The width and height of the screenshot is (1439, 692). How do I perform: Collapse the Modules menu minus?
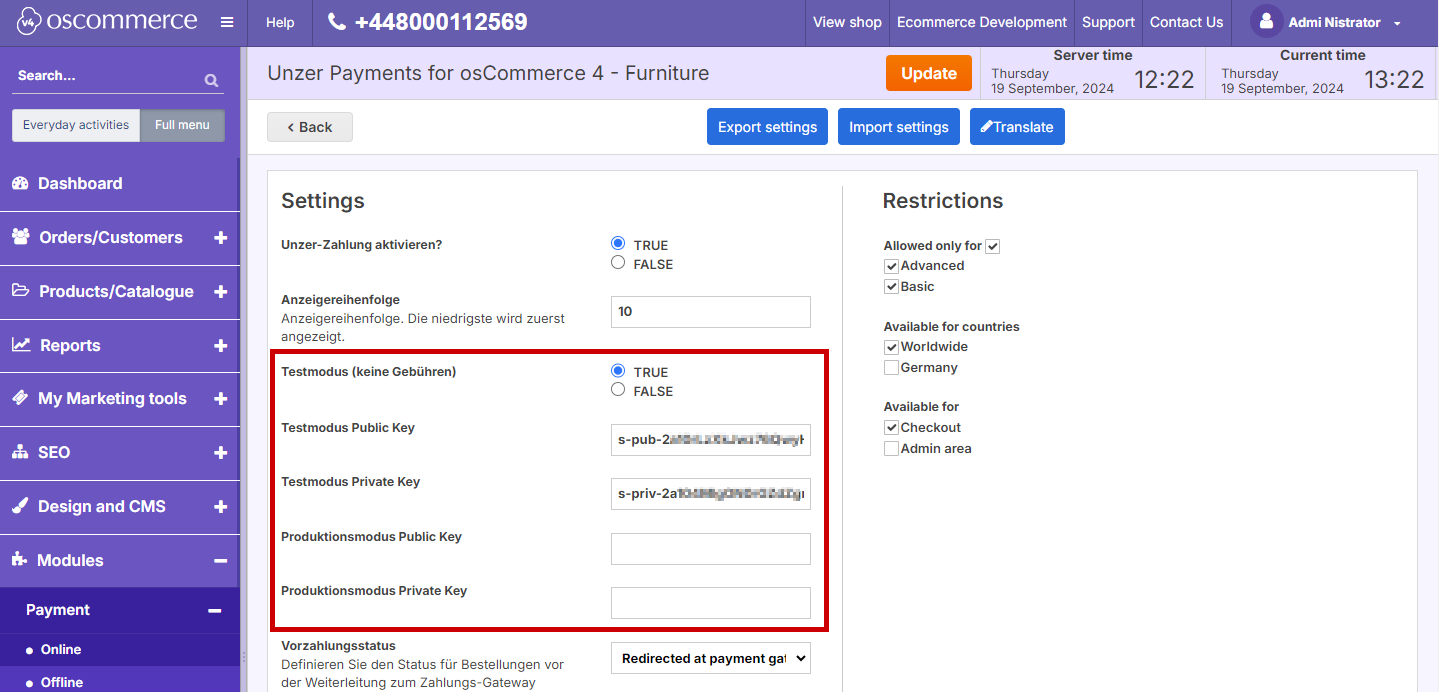[220, 561]
